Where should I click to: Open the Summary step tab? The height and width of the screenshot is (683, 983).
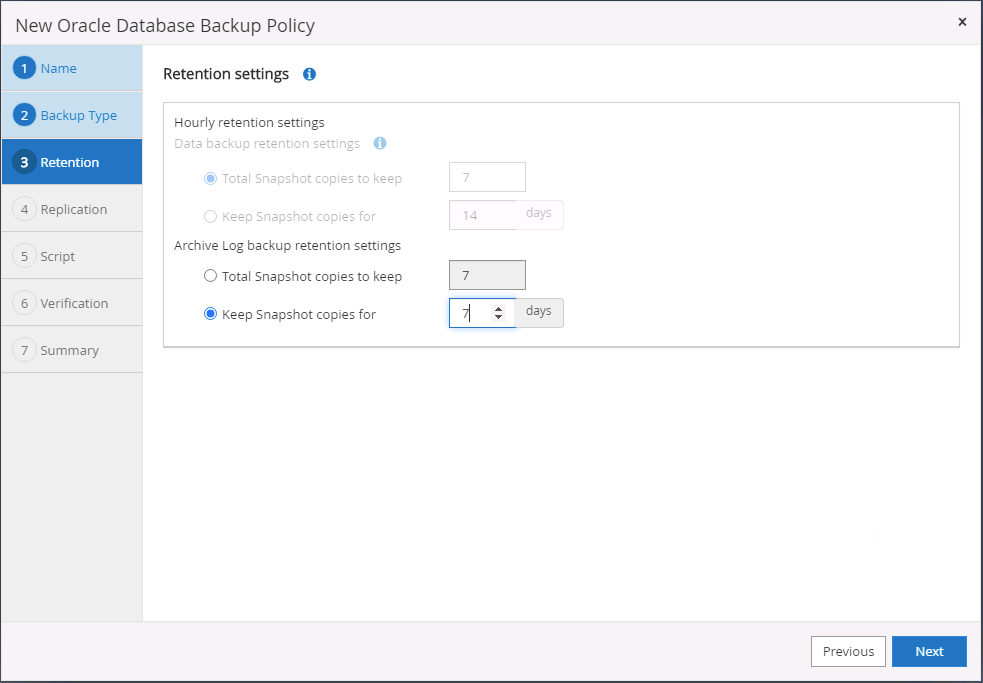coord(69,350)
